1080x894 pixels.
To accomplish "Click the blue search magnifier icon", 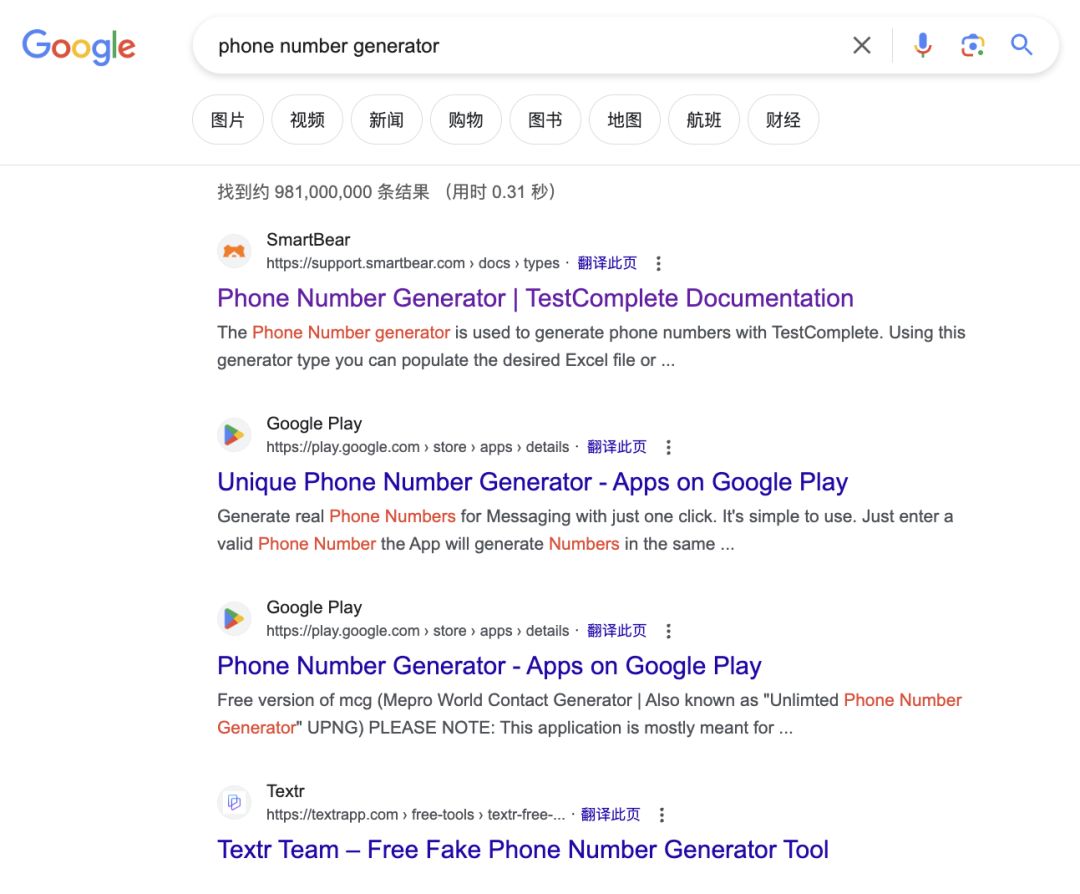I will click(x=1021, y=45).
